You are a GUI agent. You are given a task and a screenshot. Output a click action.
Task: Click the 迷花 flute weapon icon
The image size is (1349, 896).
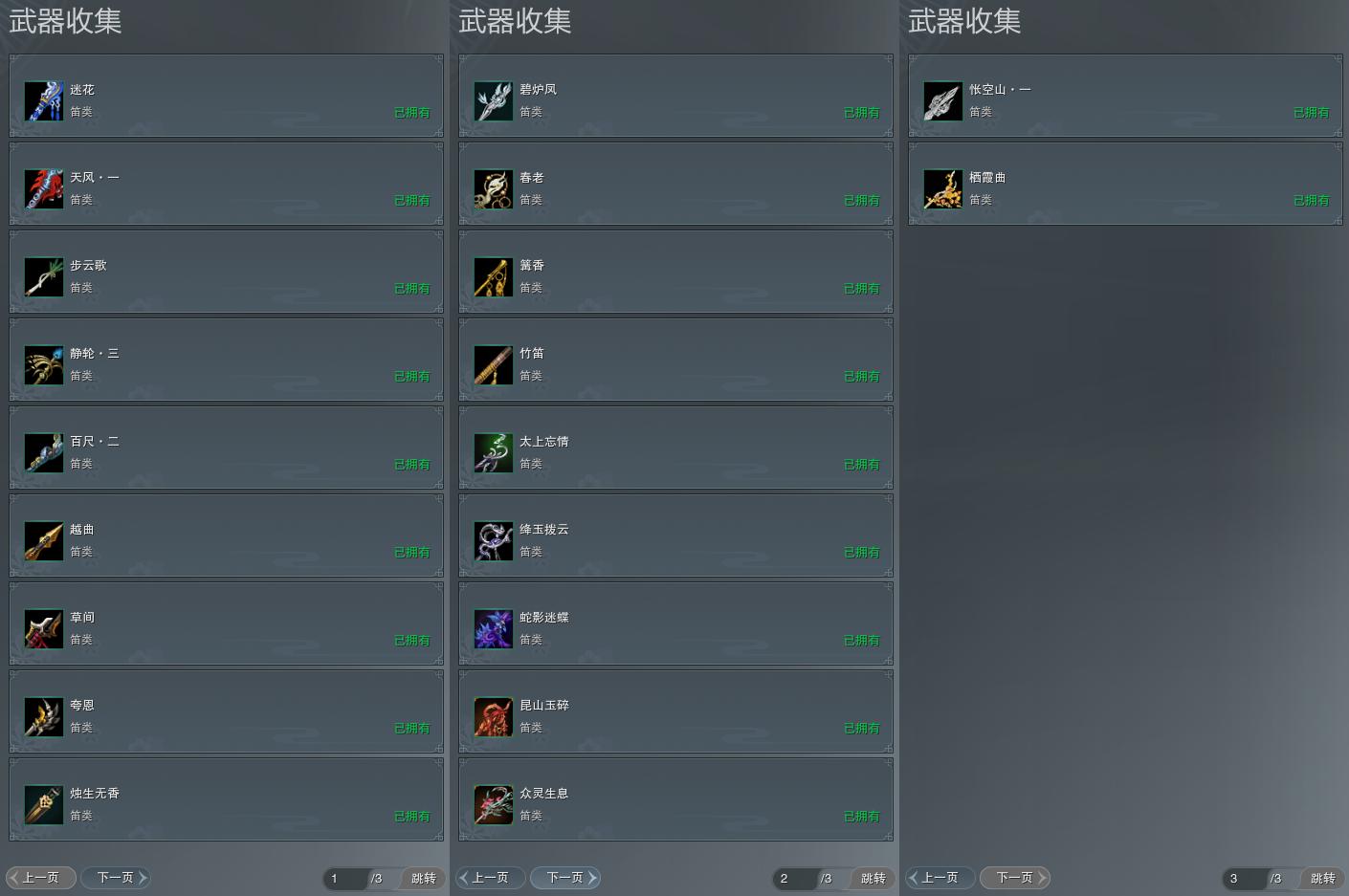pos(44,100)
